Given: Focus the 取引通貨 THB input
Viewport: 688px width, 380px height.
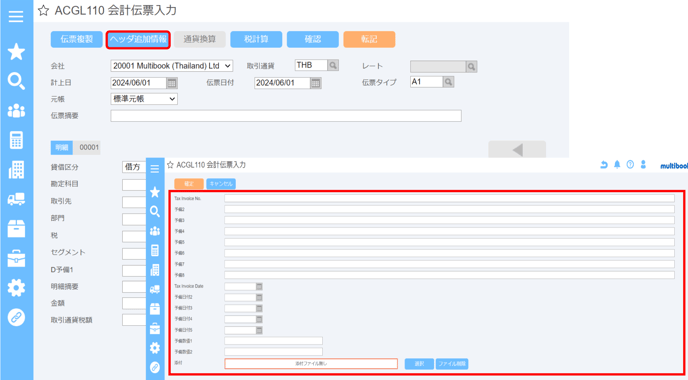Looking at the screenshot, I should point(312,65).
